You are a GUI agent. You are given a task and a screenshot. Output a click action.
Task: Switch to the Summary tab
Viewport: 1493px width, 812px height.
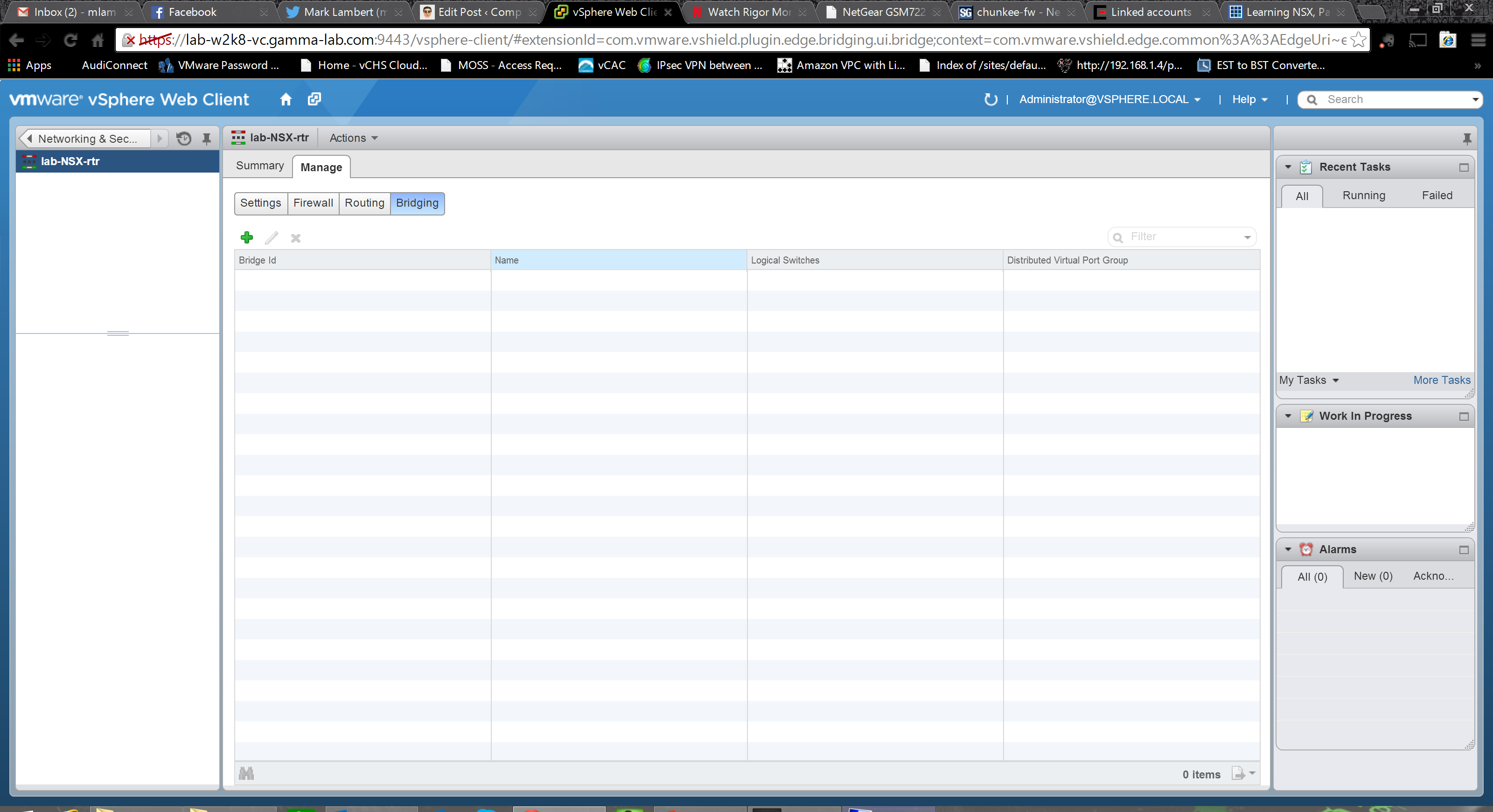[260, 166]
